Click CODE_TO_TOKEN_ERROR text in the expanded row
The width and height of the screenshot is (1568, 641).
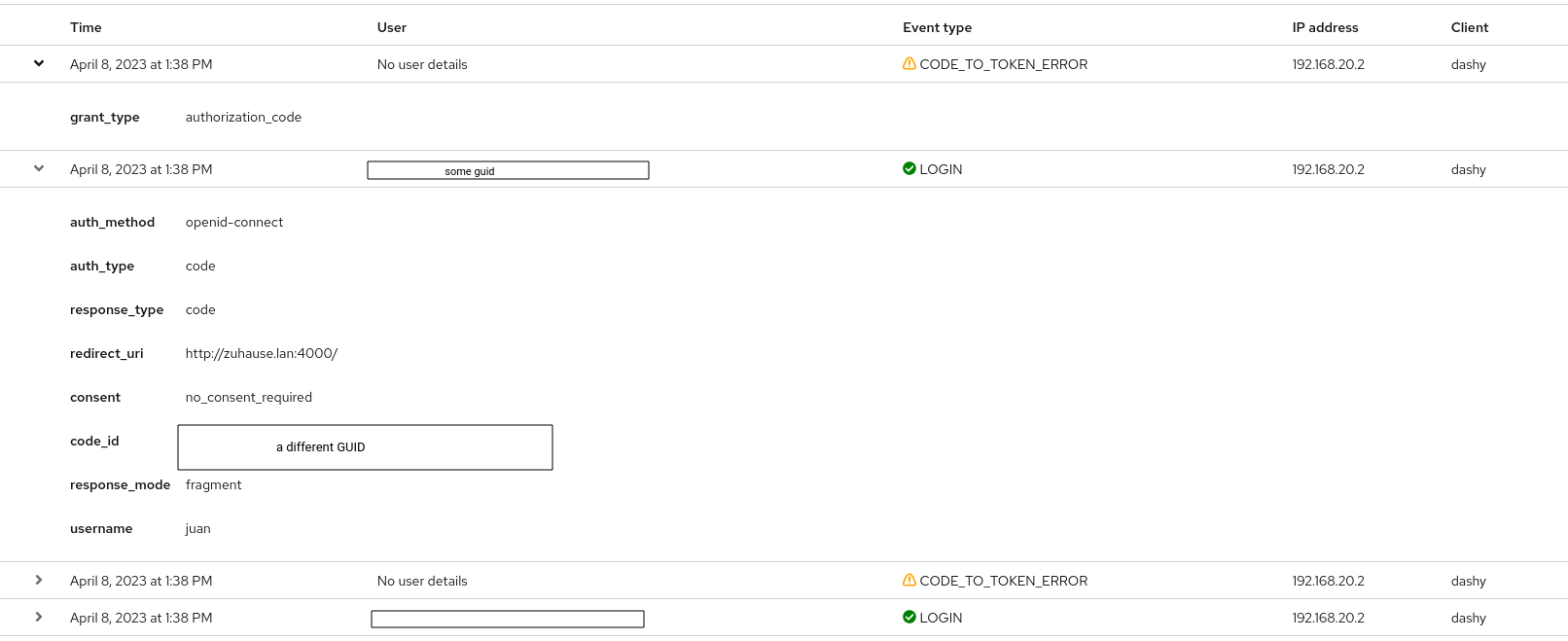1004,64
